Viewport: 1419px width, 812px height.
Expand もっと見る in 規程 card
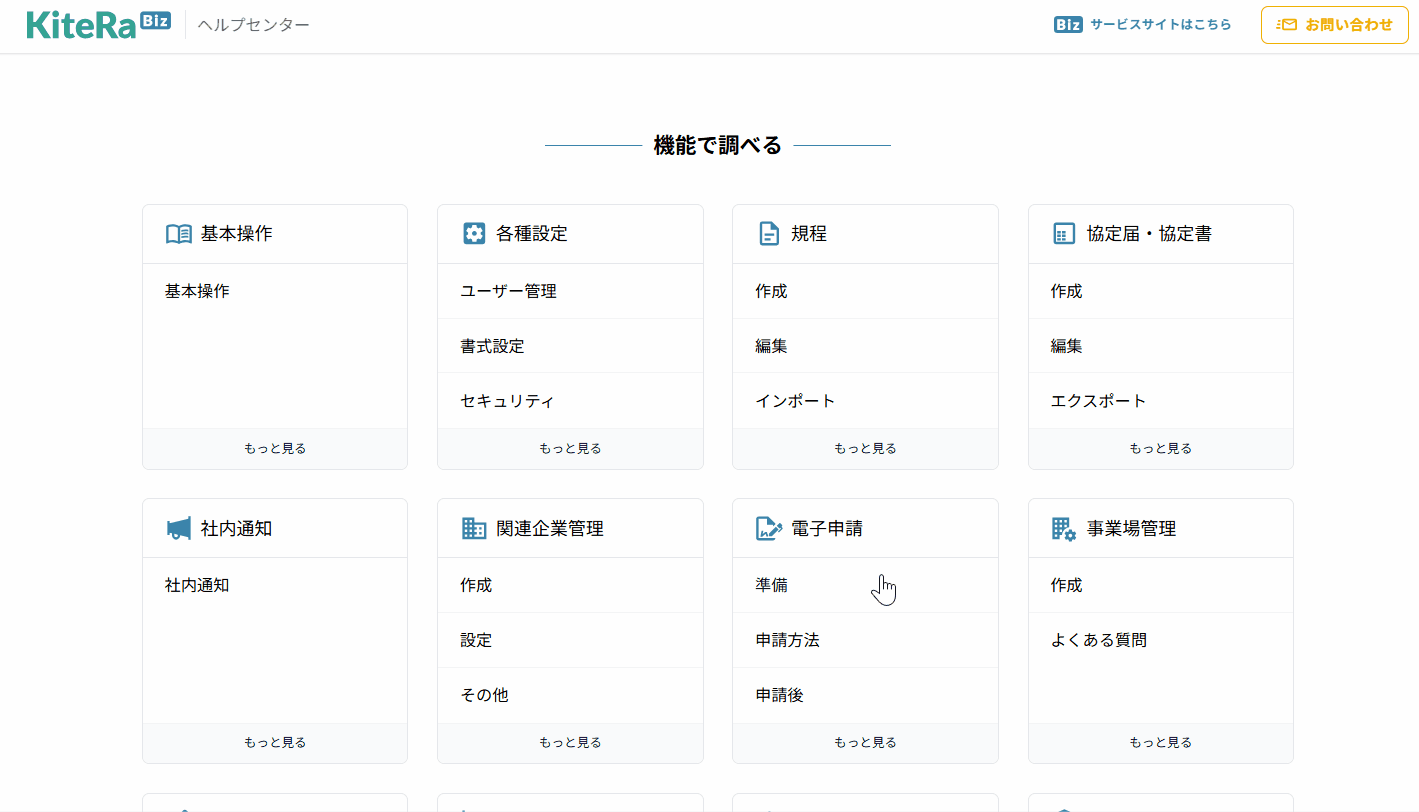[865, 449]
